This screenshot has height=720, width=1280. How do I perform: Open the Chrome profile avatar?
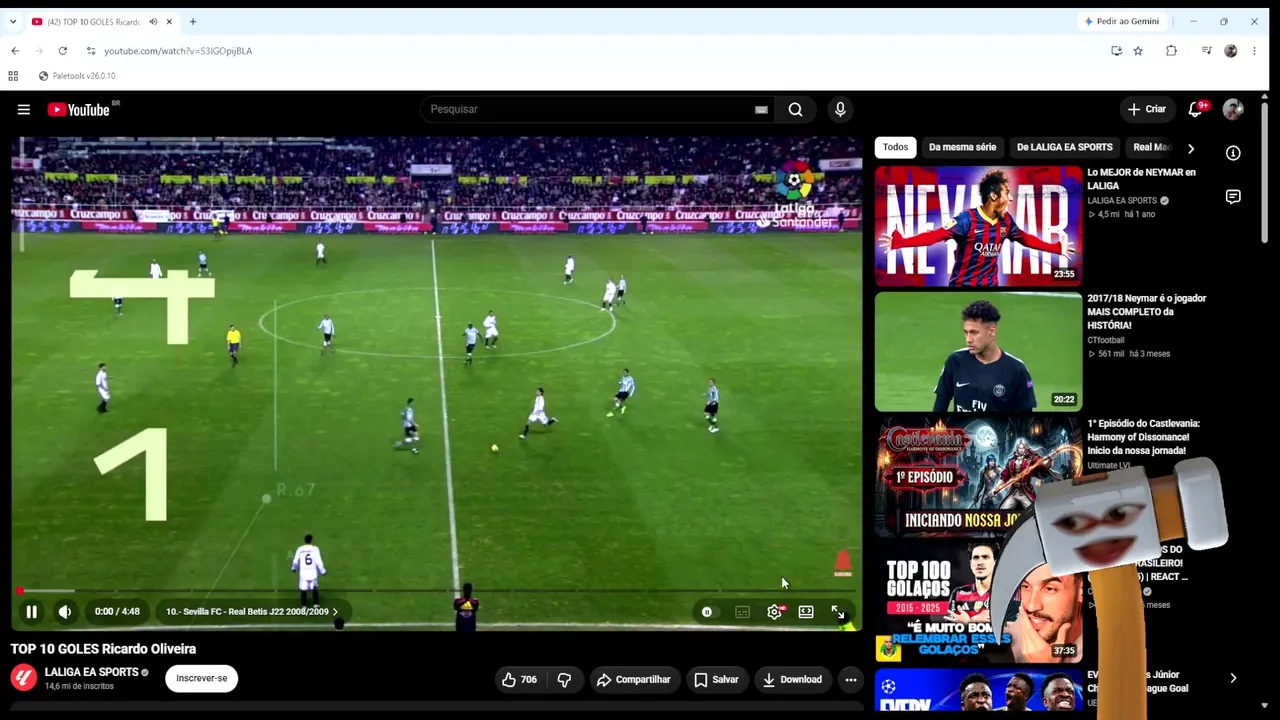[x=1231, y=51]
